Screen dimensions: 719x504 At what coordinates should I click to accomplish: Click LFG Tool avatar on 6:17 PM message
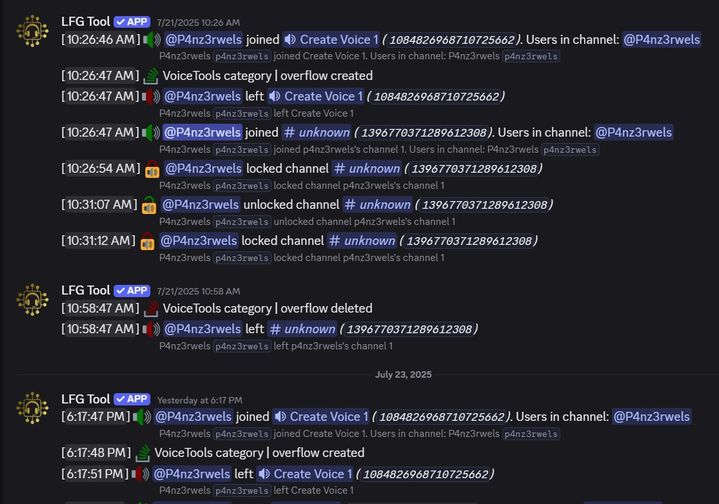tap(33, 408)
